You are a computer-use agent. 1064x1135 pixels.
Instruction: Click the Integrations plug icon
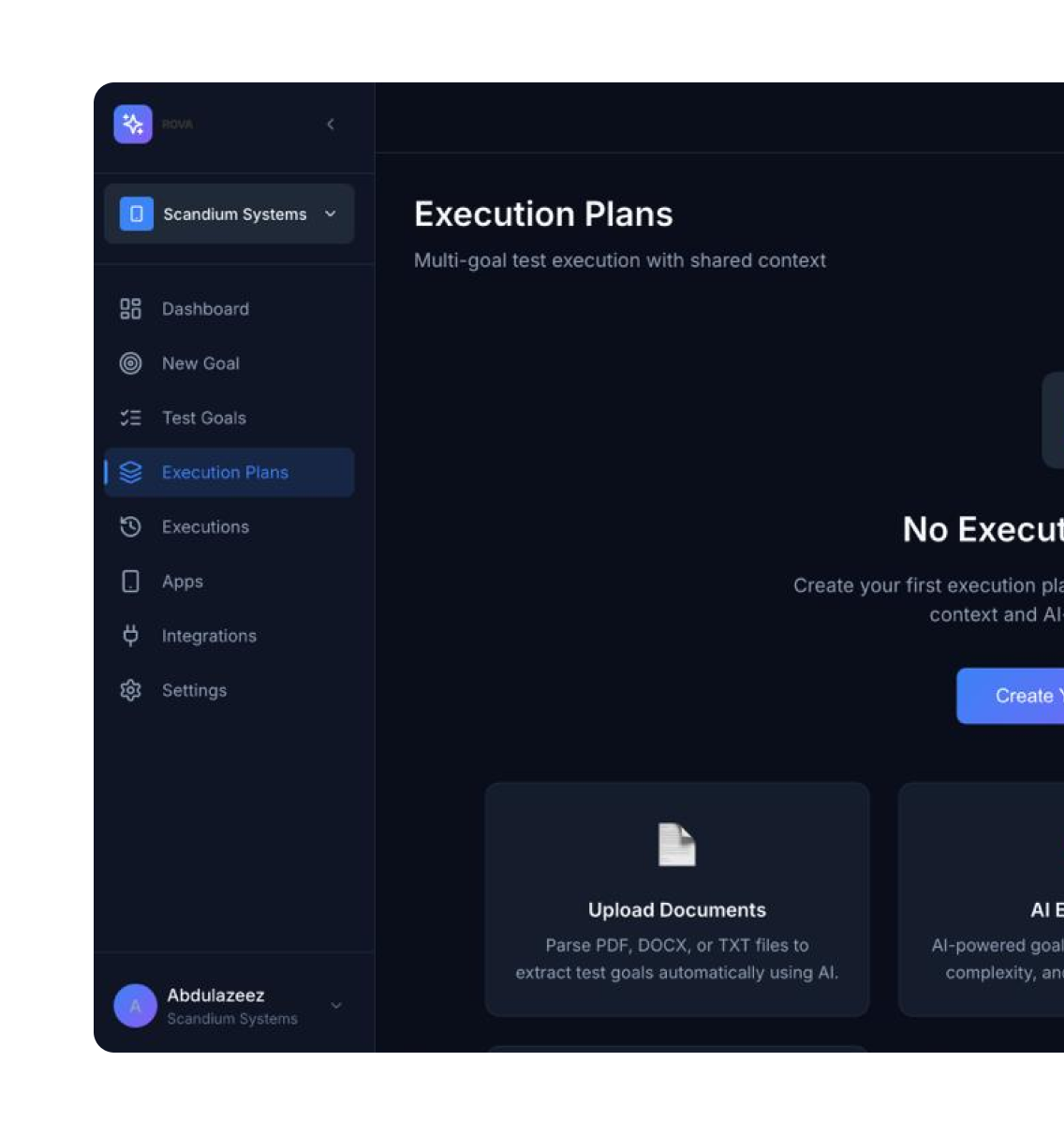pyautogui.click(x=131, y=636)
